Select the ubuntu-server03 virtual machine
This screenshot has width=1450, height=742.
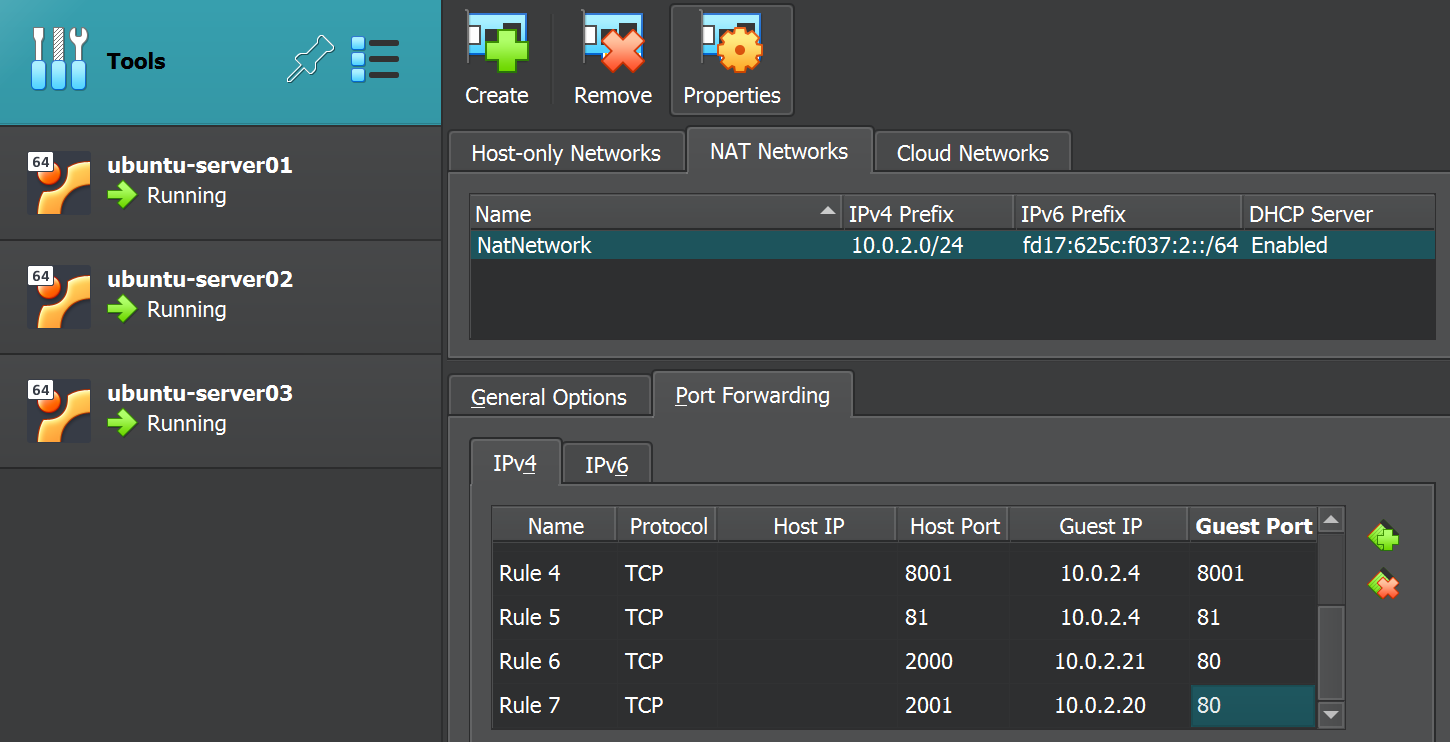pyautogui.click(x=200, y=408)
